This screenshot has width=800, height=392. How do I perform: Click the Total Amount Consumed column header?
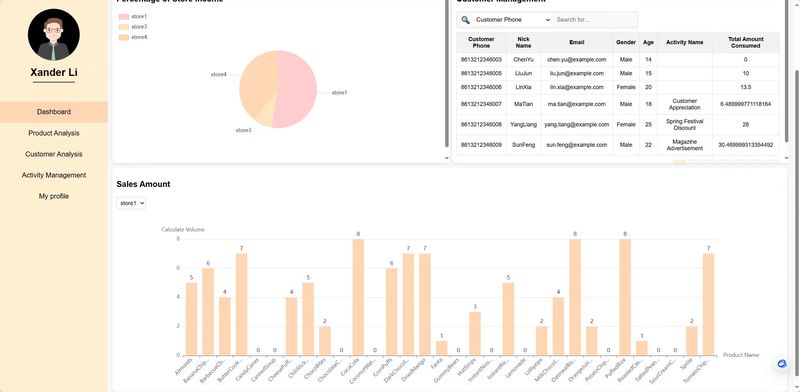745,42
